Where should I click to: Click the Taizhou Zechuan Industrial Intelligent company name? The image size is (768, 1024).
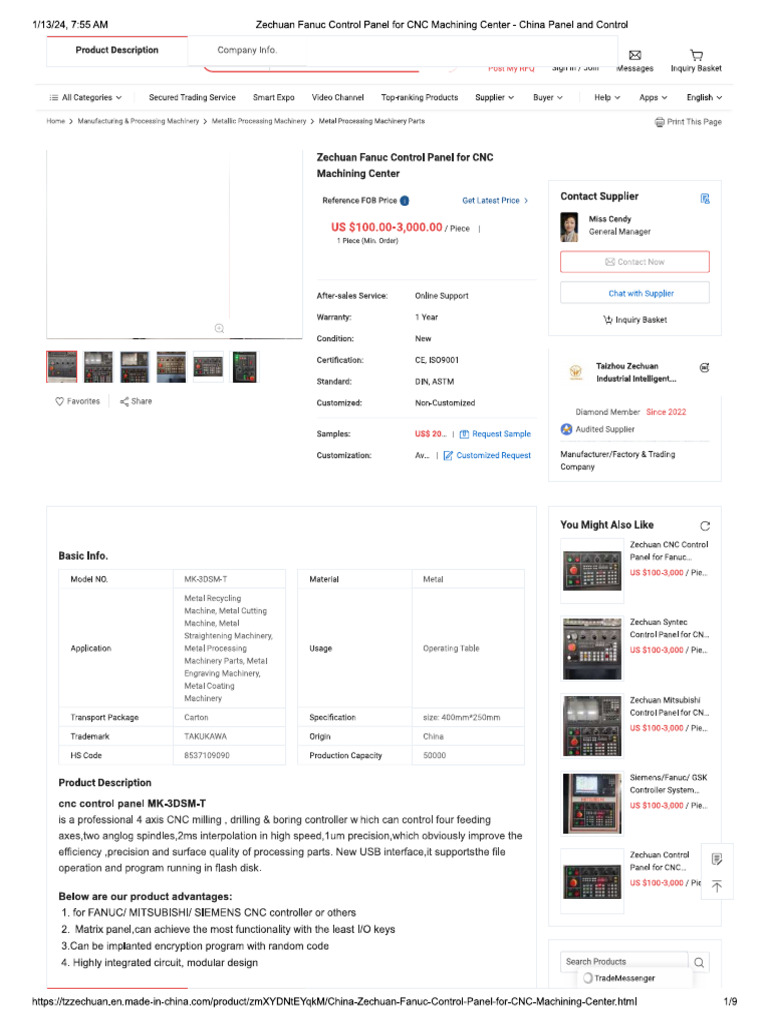coord(635,372)
